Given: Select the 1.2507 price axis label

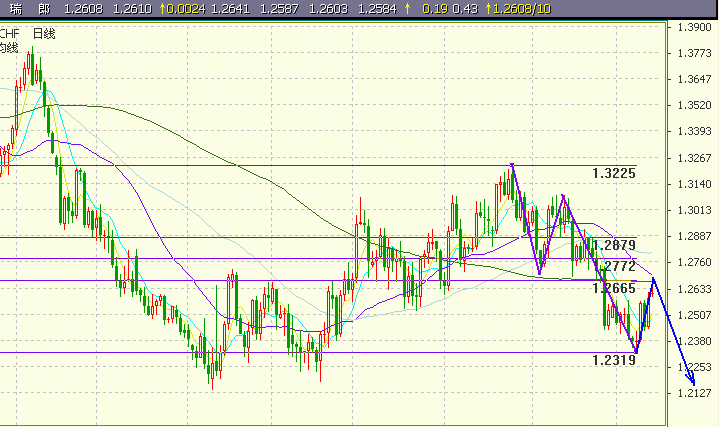Looking at the screenshot, I should point(694,315).
